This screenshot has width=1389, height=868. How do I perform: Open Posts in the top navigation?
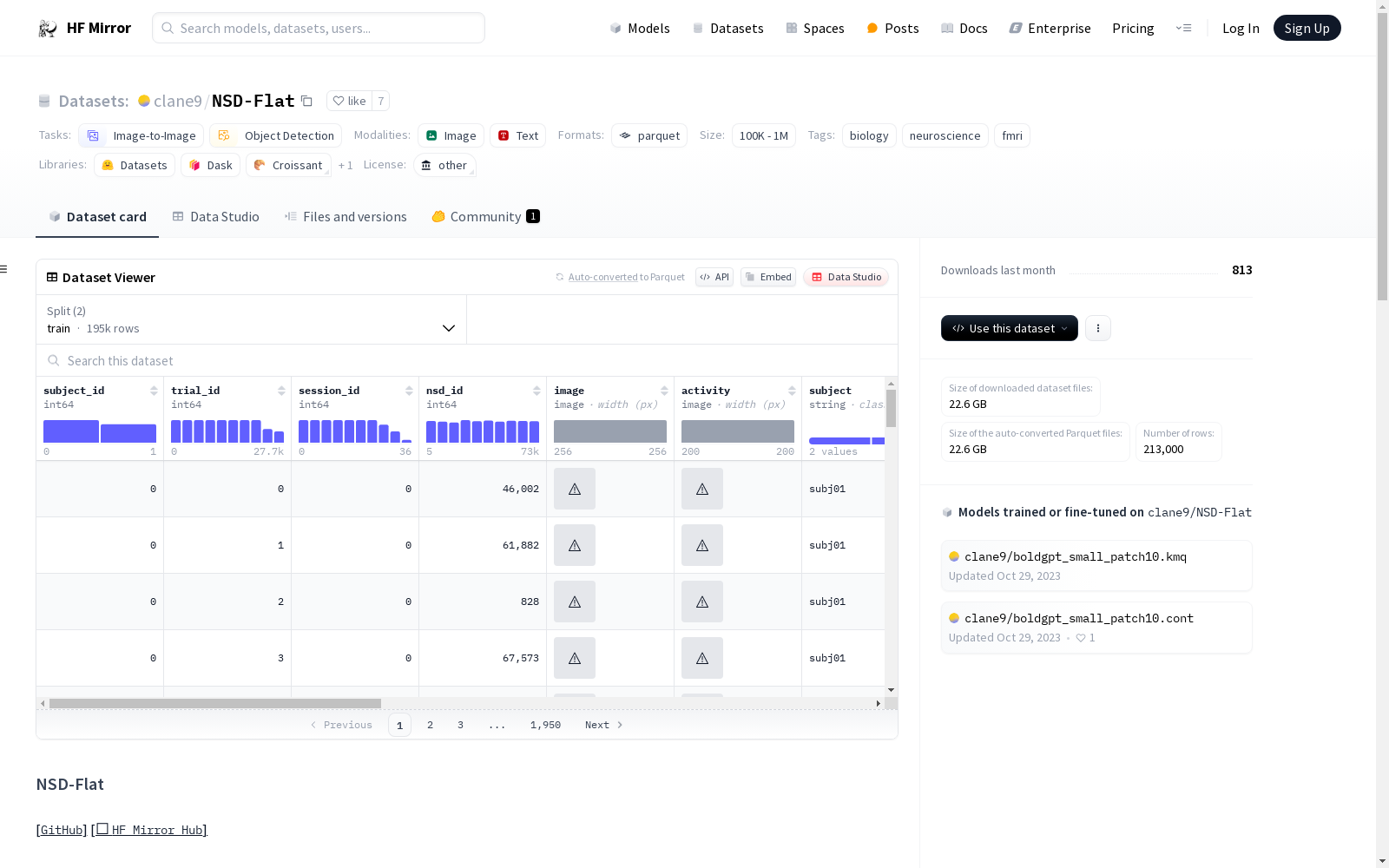tap(892, 29)
